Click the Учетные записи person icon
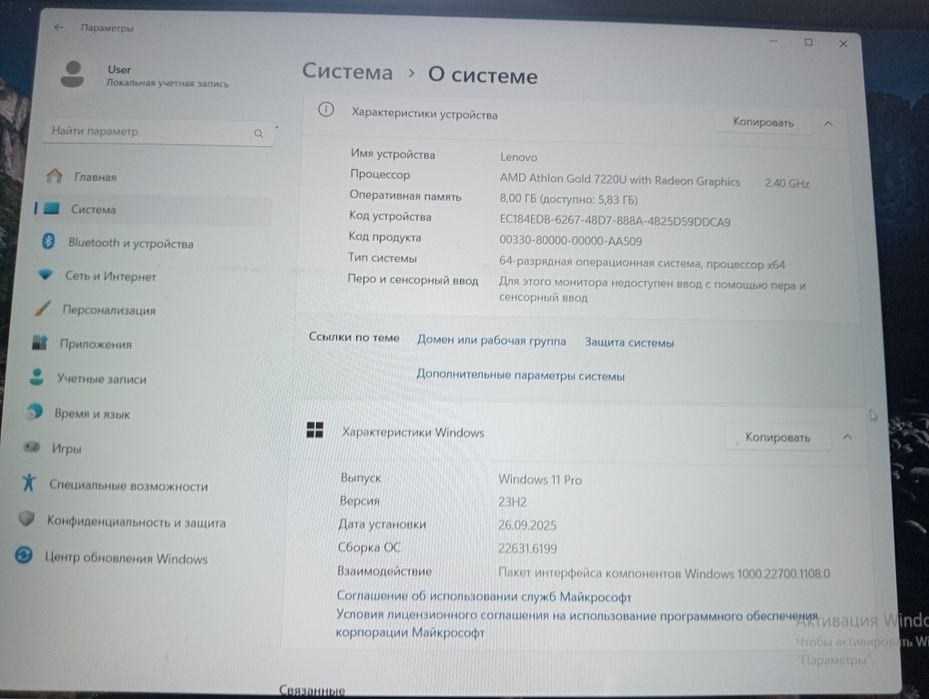929x699 pixels. point(37,377)
